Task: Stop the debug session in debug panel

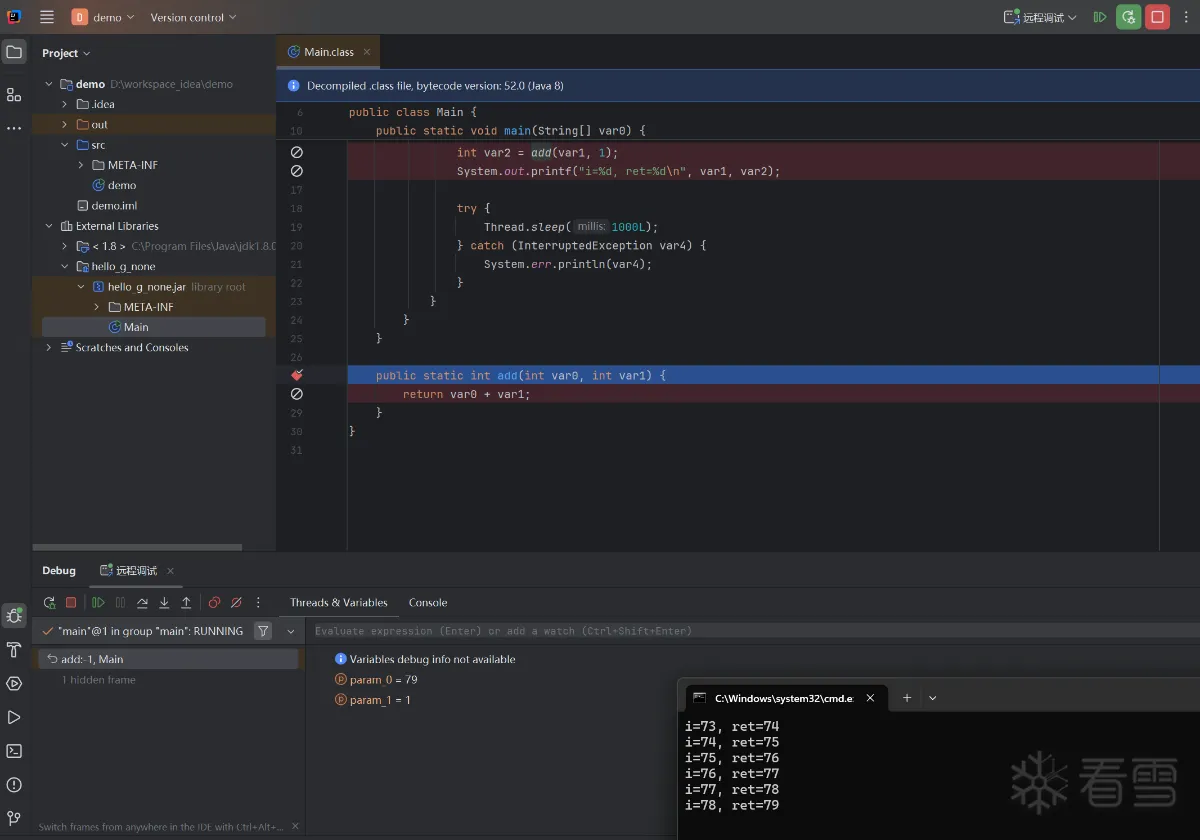Action: click(x=71, y=603)
